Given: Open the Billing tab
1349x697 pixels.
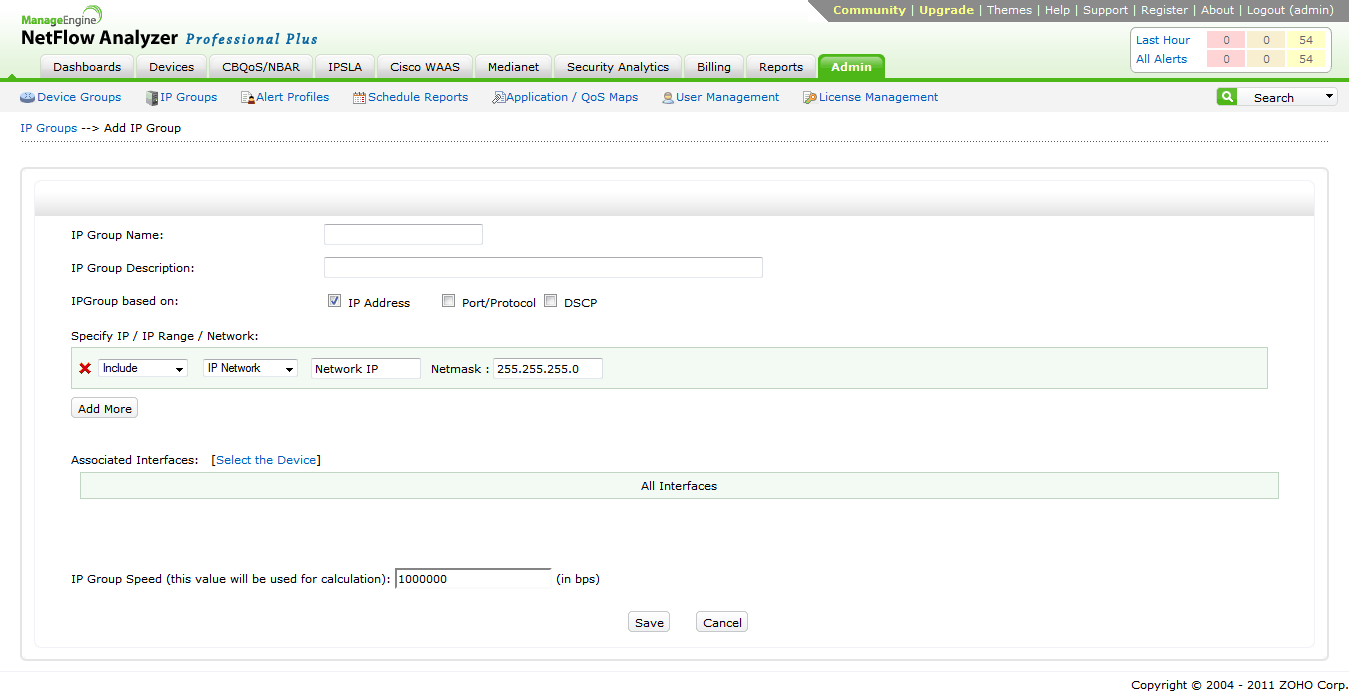Looking at the screenshot, I should coord(714,67).
